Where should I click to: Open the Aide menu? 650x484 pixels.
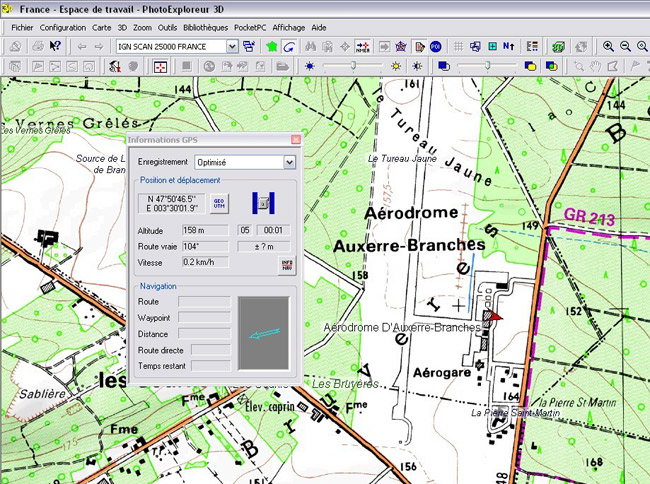(319, 28)
